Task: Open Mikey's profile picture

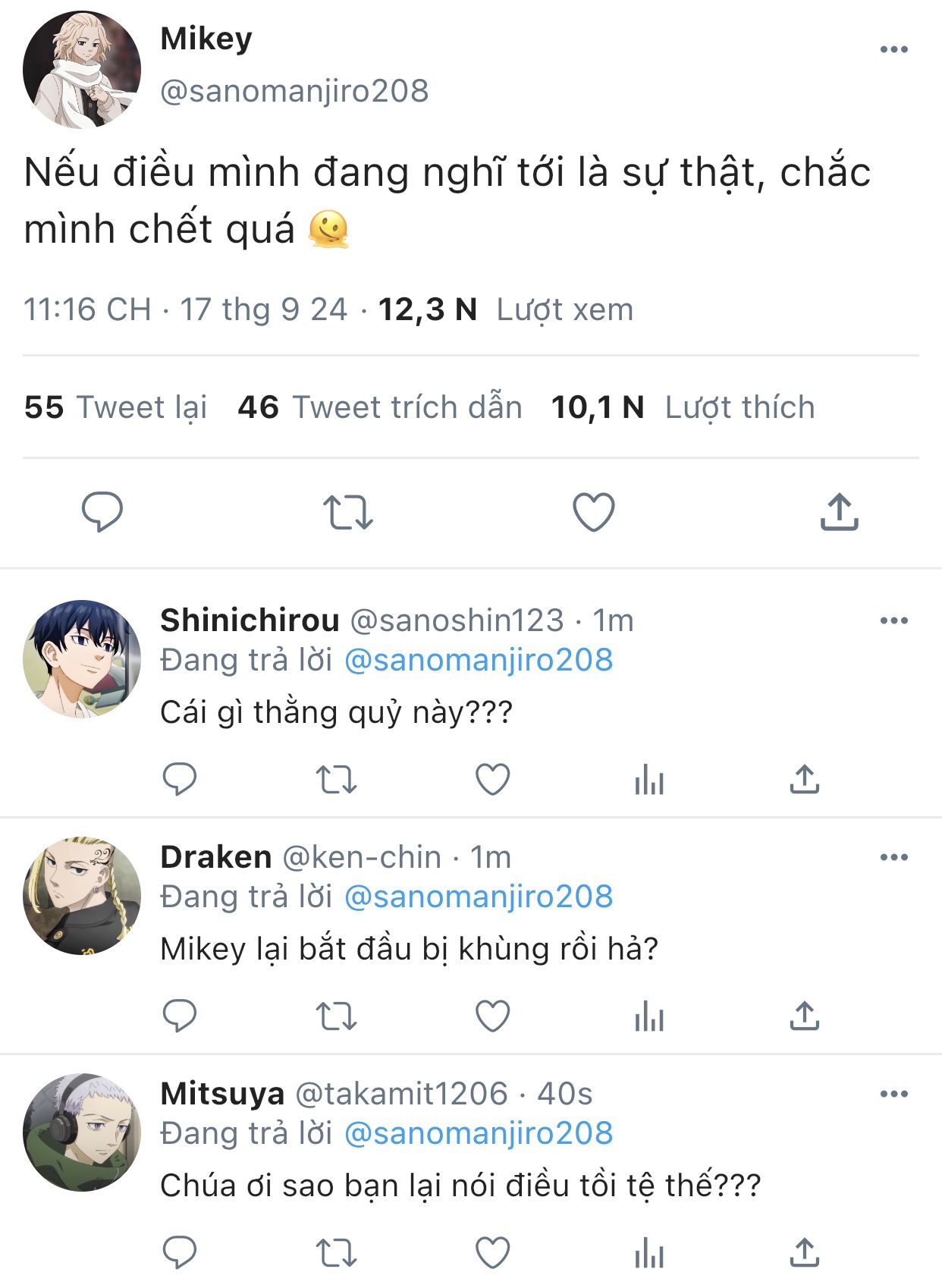Action: coord(82,70)
